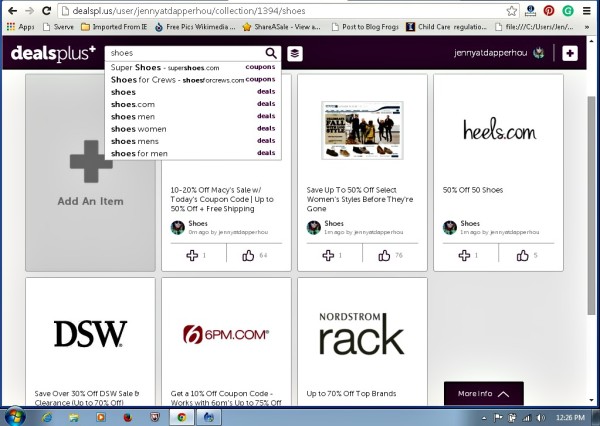Viewport: 600px width, 426px height.
Task: Open Imported From IE bookmark folder
Action: pyautogui.click(x=114, y=27)
